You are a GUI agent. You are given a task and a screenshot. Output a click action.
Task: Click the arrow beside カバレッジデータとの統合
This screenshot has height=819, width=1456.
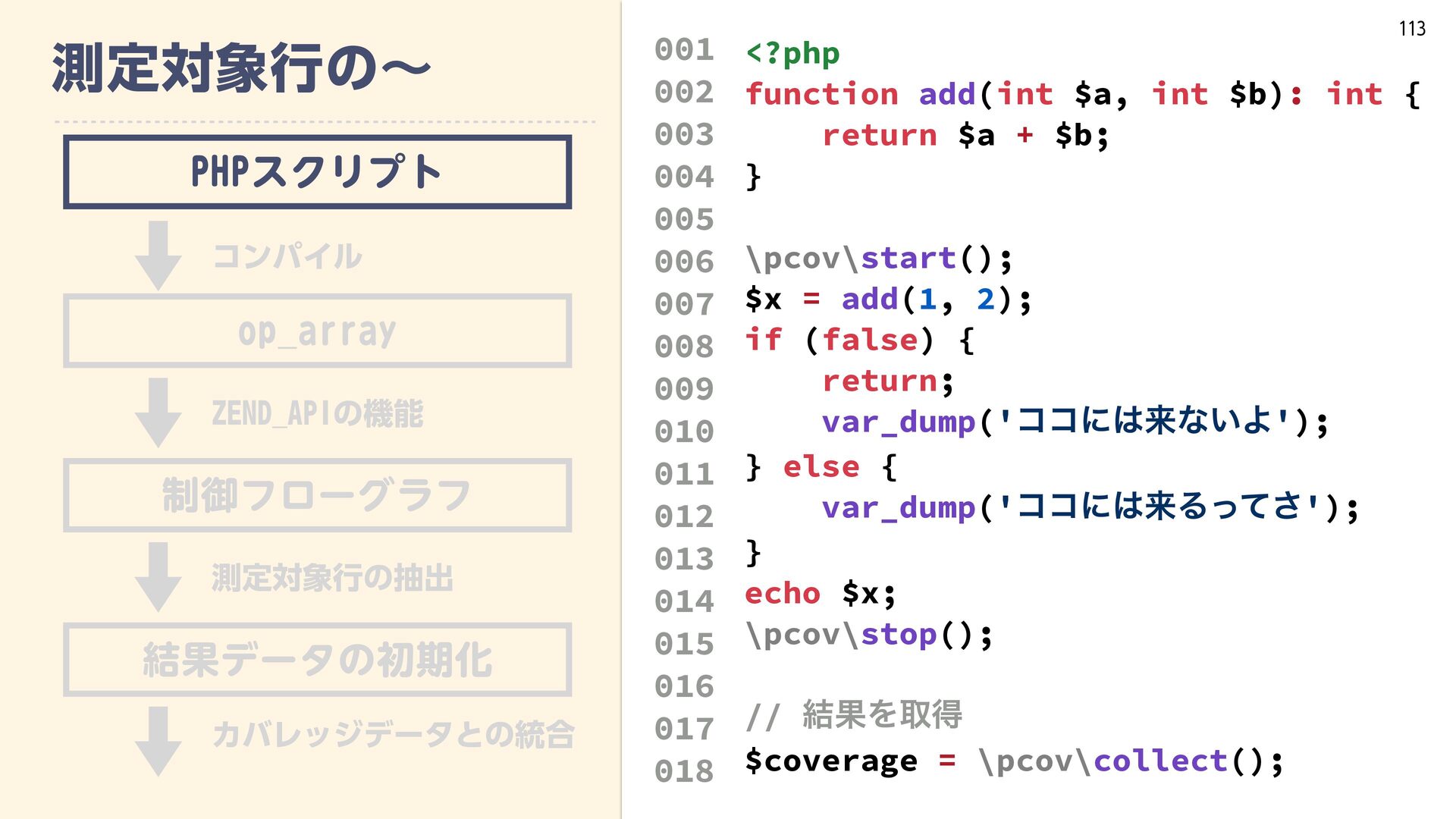(158, 740)
